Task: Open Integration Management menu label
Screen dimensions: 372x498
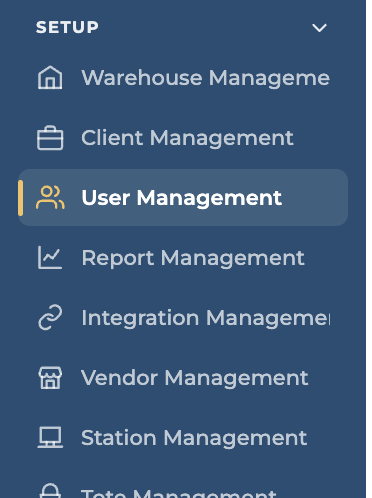Action: pos(206,318)
